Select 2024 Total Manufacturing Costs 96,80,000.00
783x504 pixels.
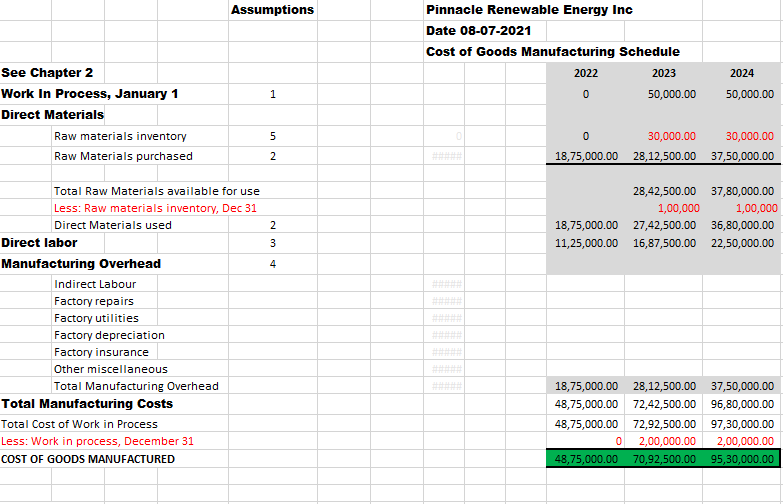[x=742, y=404]
